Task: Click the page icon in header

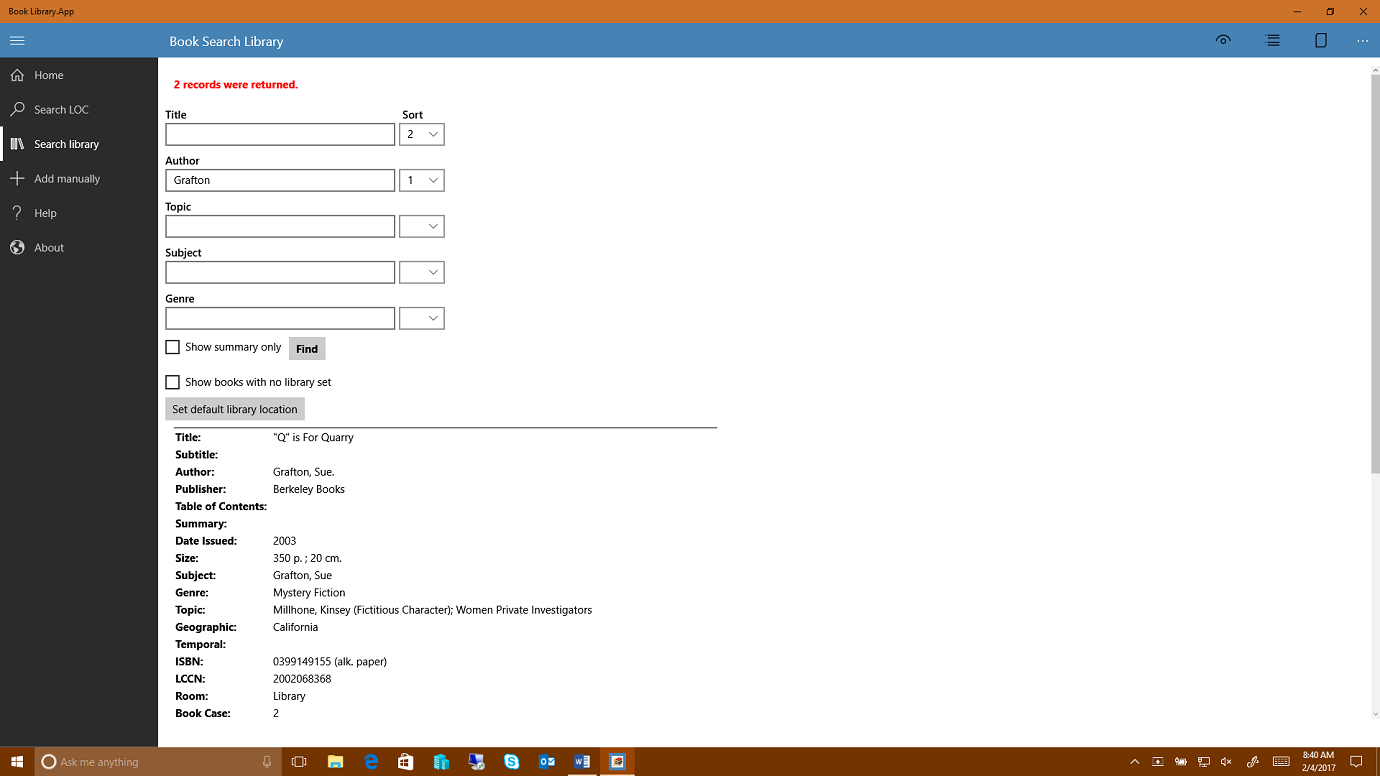Action: [x=1321, y=41]
